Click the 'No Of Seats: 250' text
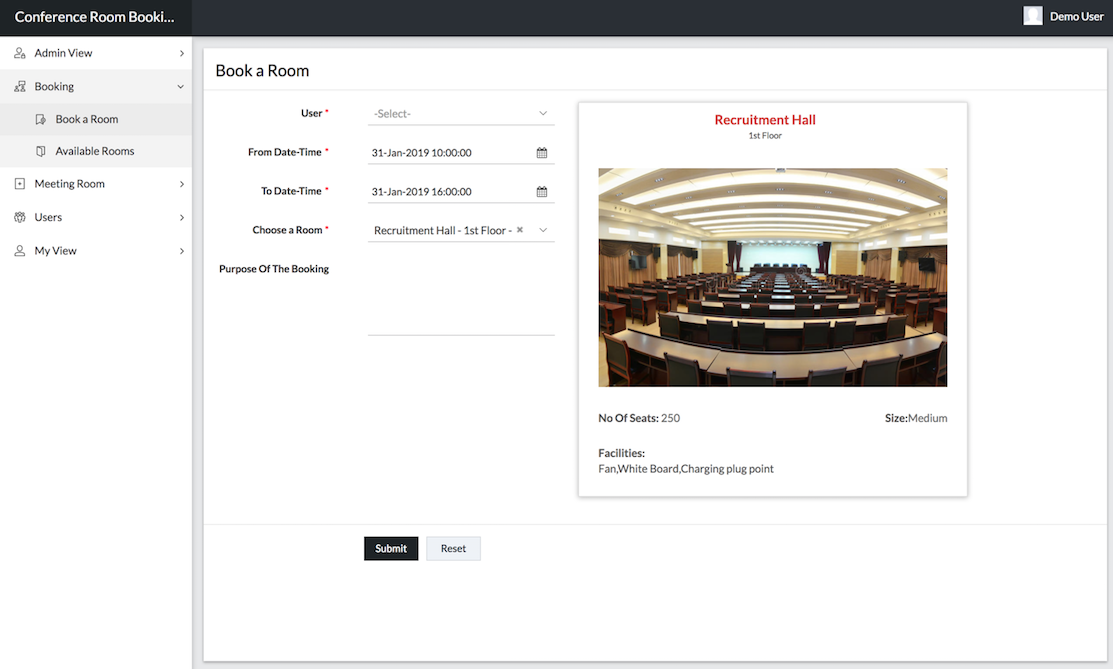This screenshot has height=669, width=1113. click(x=639, y=418)
